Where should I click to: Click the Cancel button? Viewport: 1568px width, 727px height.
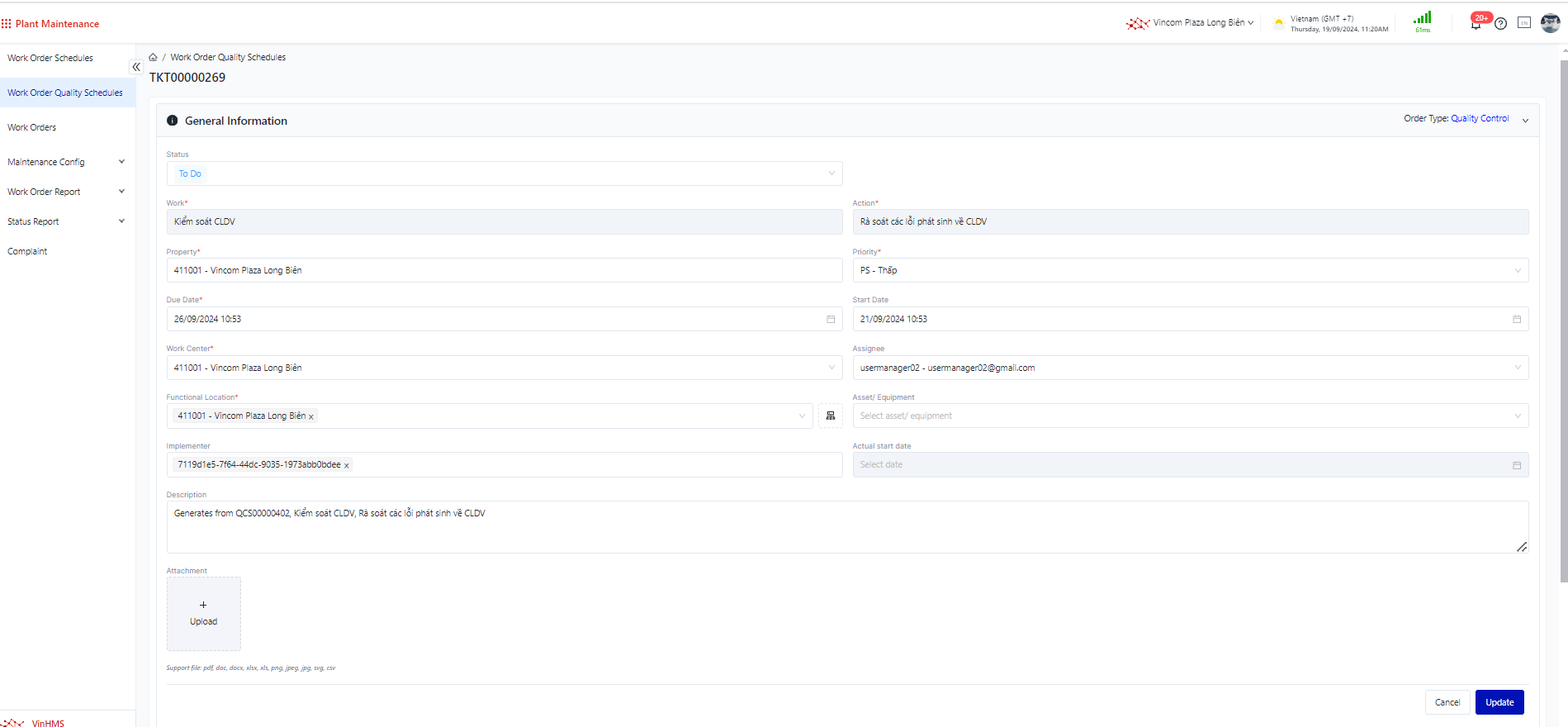tap(1447, 702)
